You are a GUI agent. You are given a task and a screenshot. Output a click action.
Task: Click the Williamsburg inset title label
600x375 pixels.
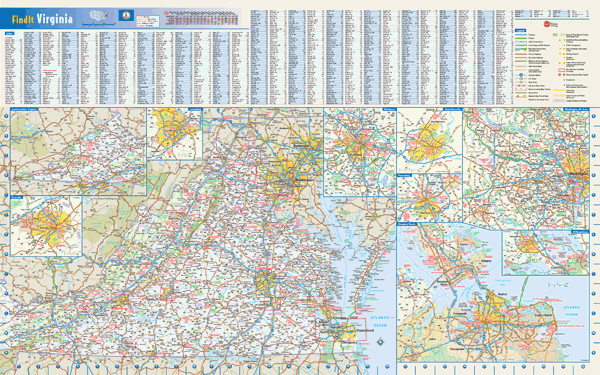pyautogui.click(x=580, y=232)
